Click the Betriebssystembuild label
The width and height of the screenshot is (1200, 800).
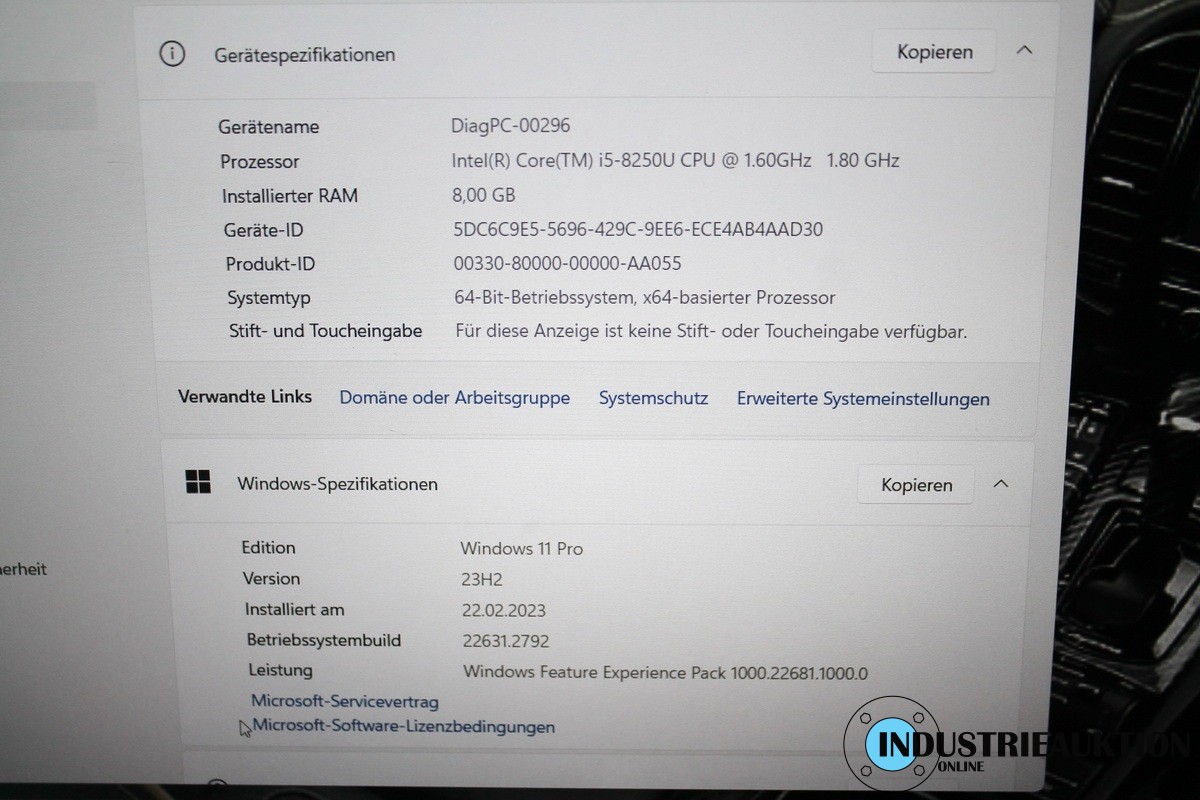click(x=324, y=640)
